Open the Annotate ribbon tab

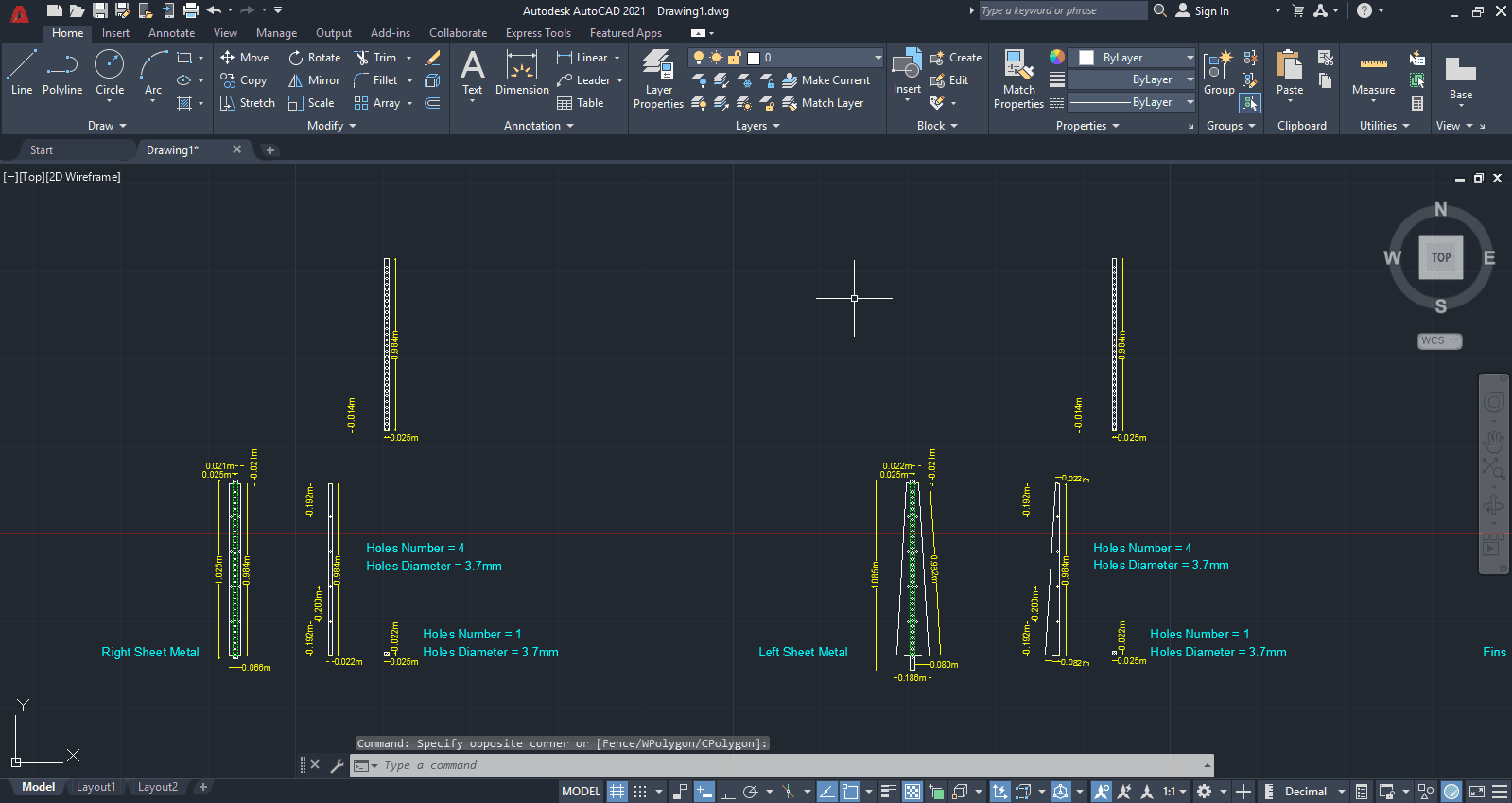tap(171, 33)
